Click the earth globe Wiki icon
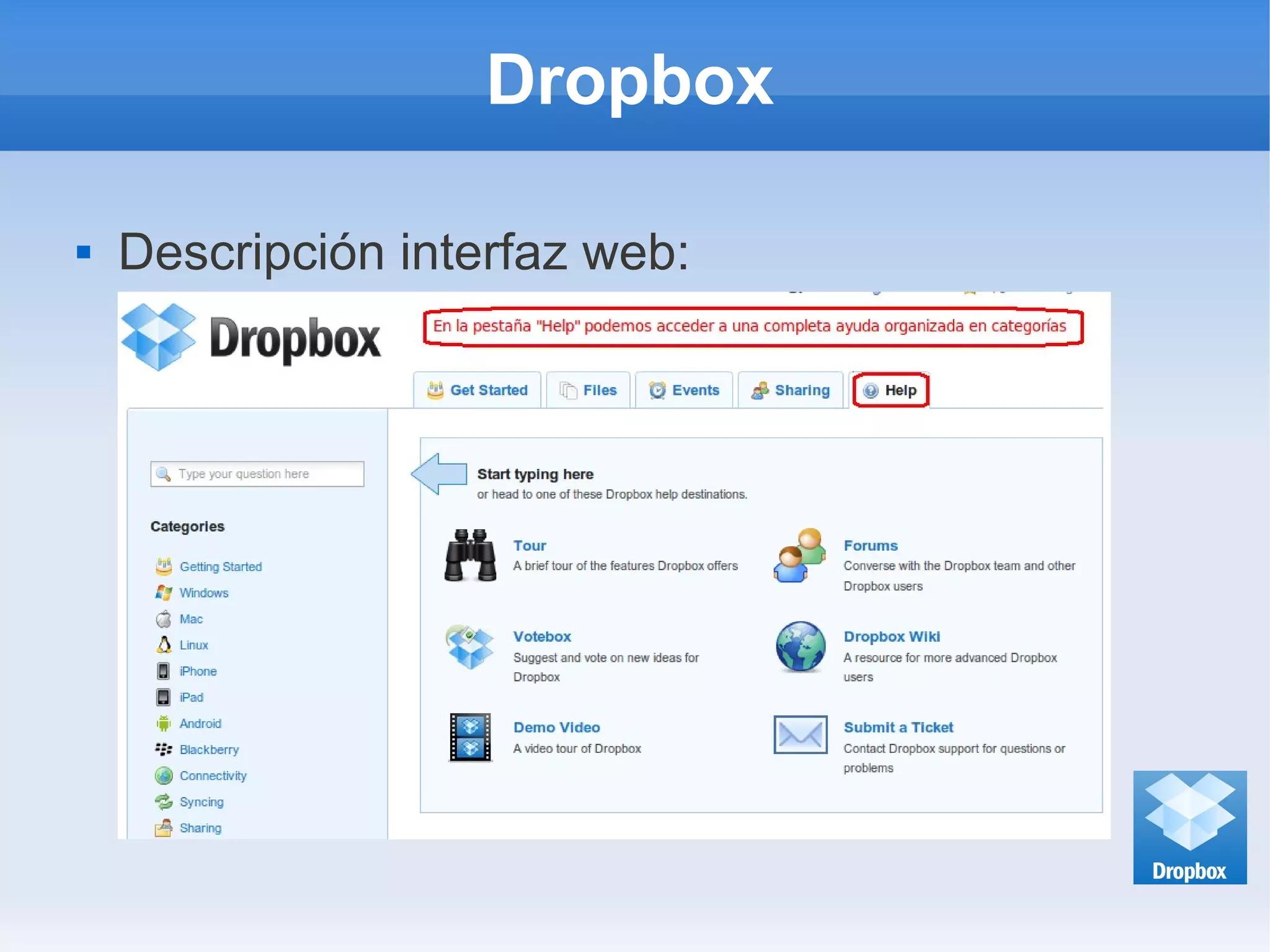The width and height of the screenshot is (1270, 952). click(801, 647)
